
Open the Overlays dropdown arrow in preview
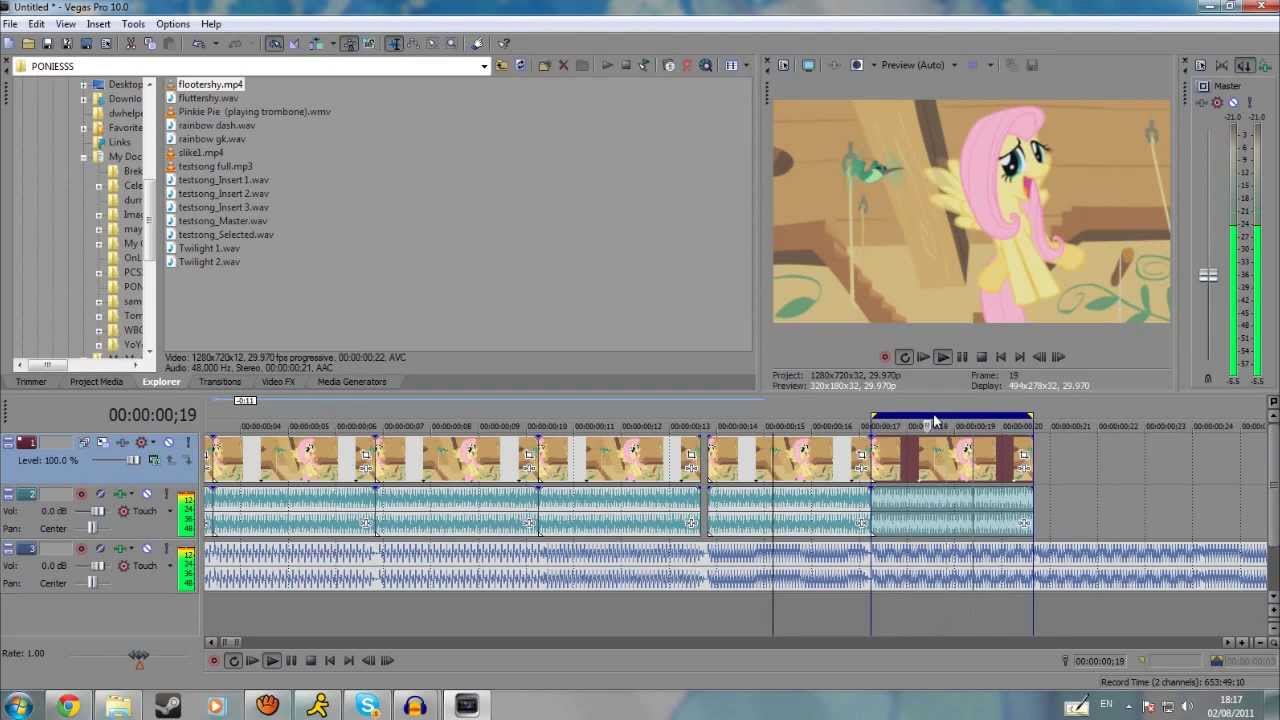coord(990,65)
